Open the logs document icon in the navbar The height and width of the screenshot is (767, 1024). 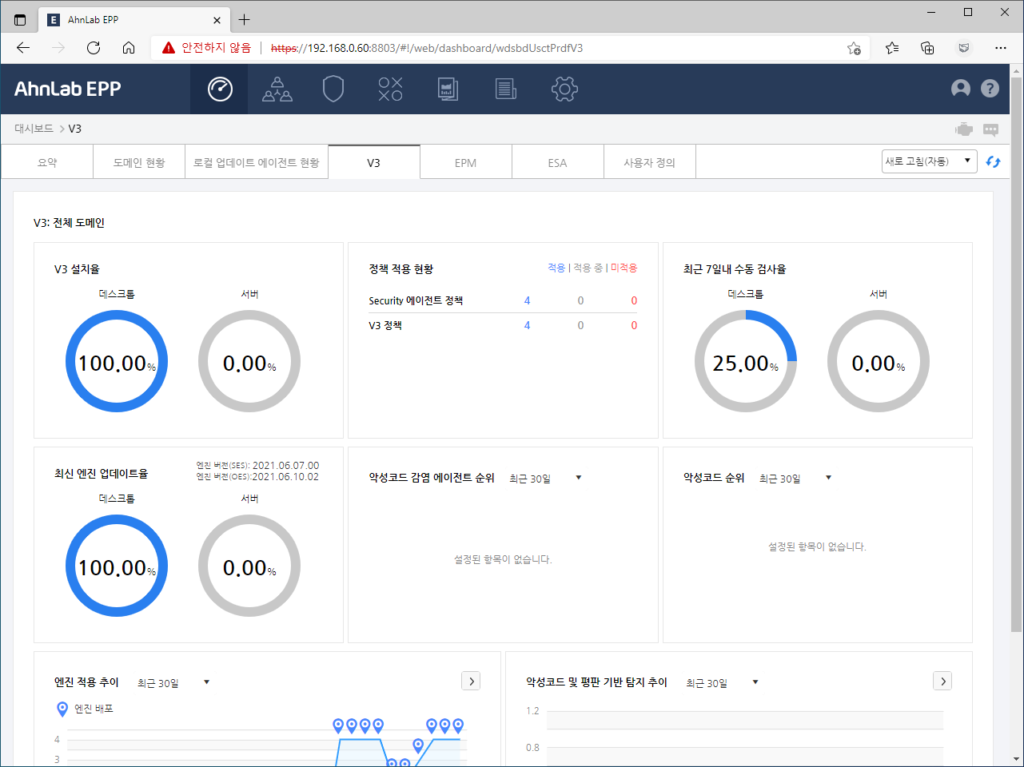(505, 88)
